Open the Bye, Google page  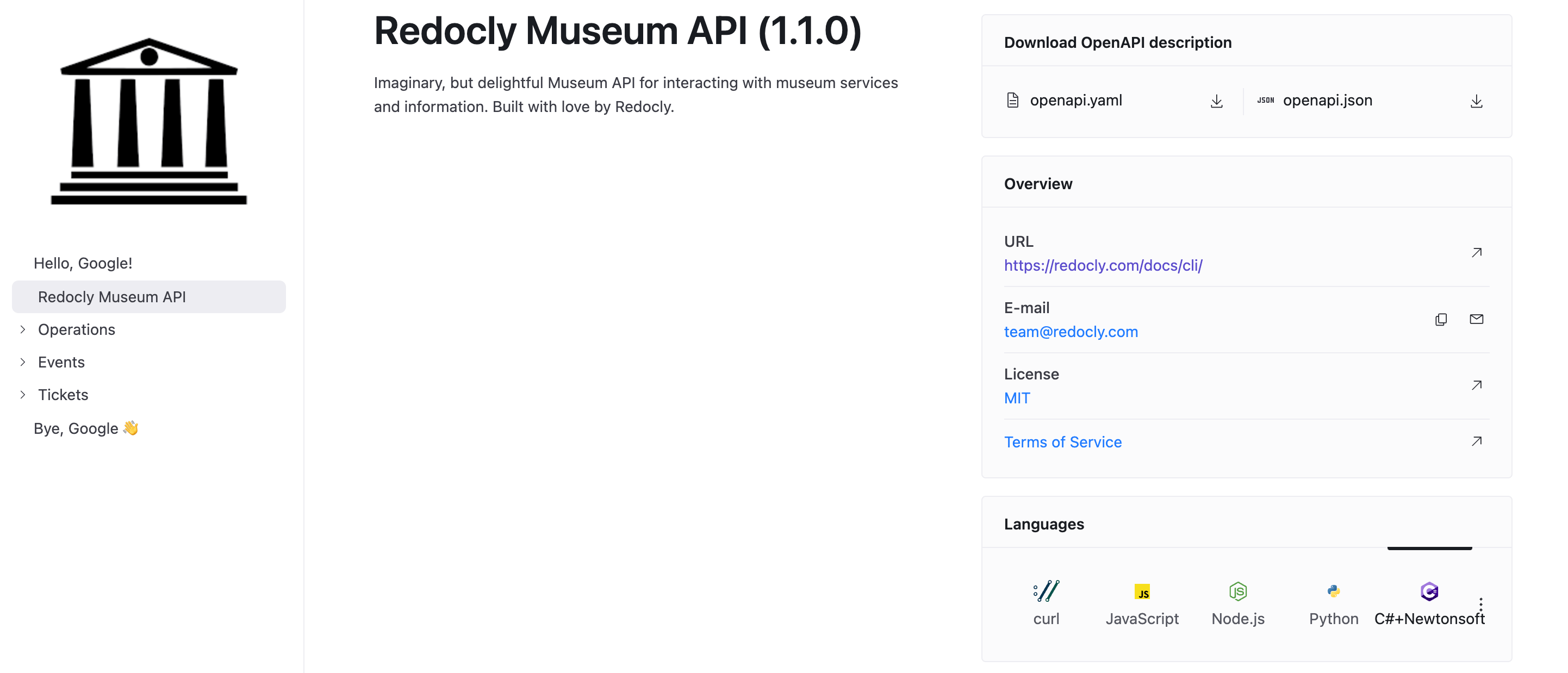pos(86,428)
